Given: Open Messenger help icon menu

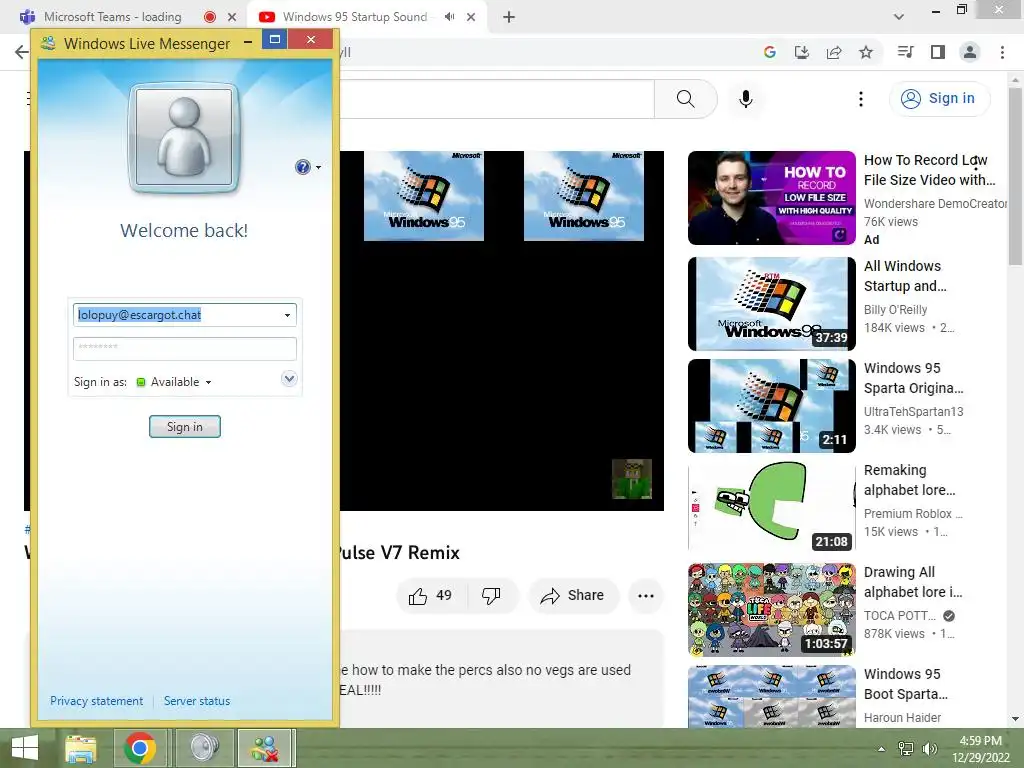Looking at the screenshot, I should point(308,167).
